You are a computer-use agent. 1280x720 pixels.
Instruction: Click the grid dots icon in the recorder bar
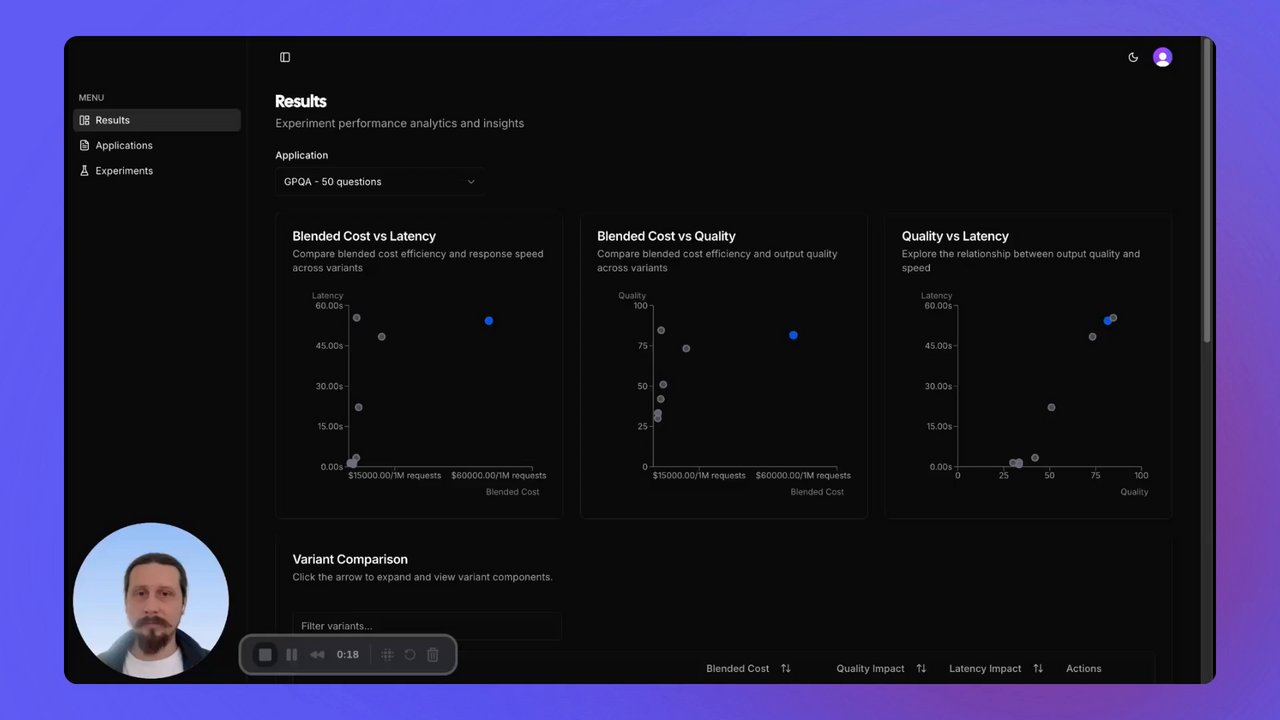pyautogui.click(x=387, y=655)
